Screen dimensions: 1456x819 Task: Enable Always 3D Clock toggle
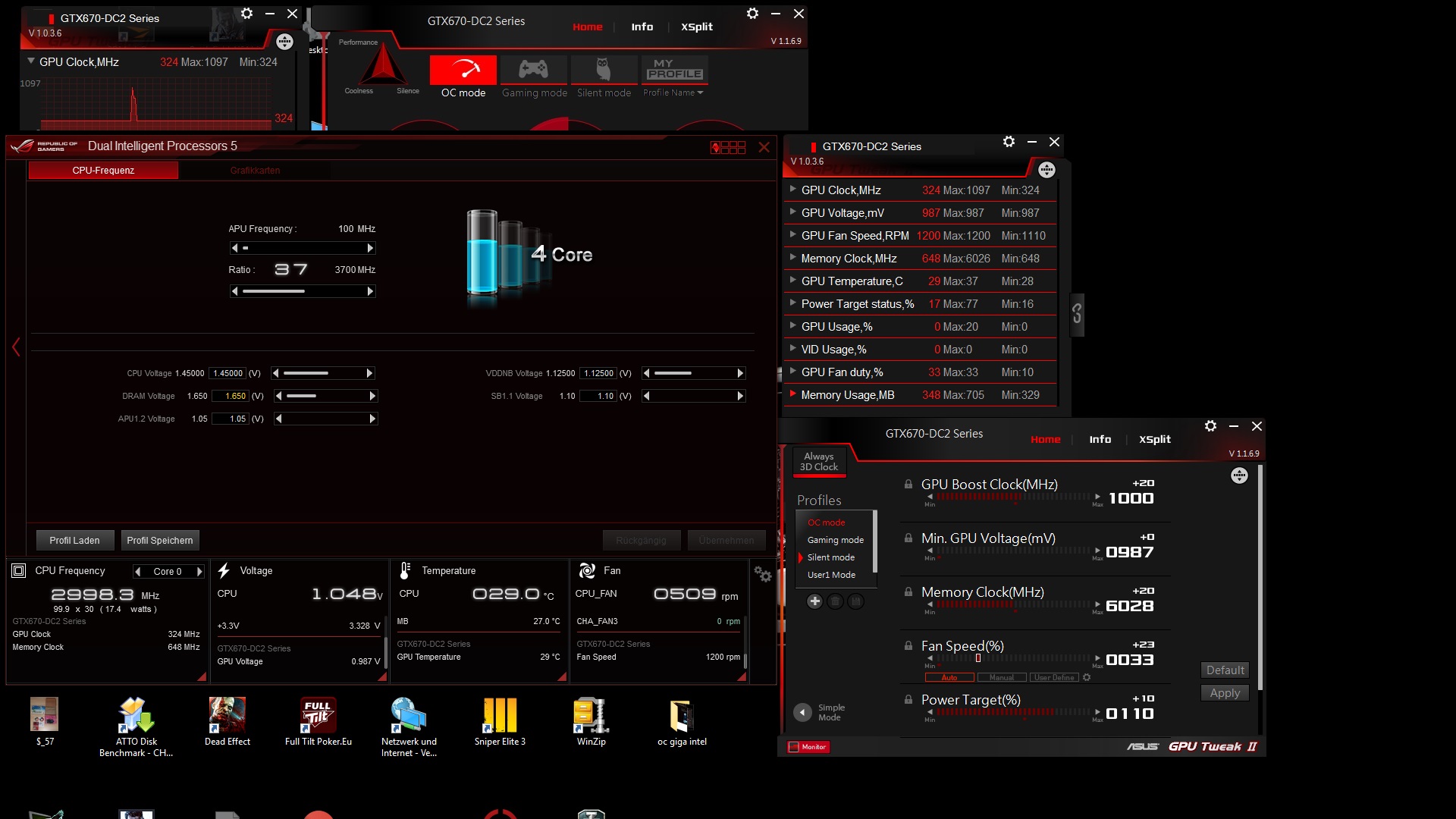click(x=819, y=461)
